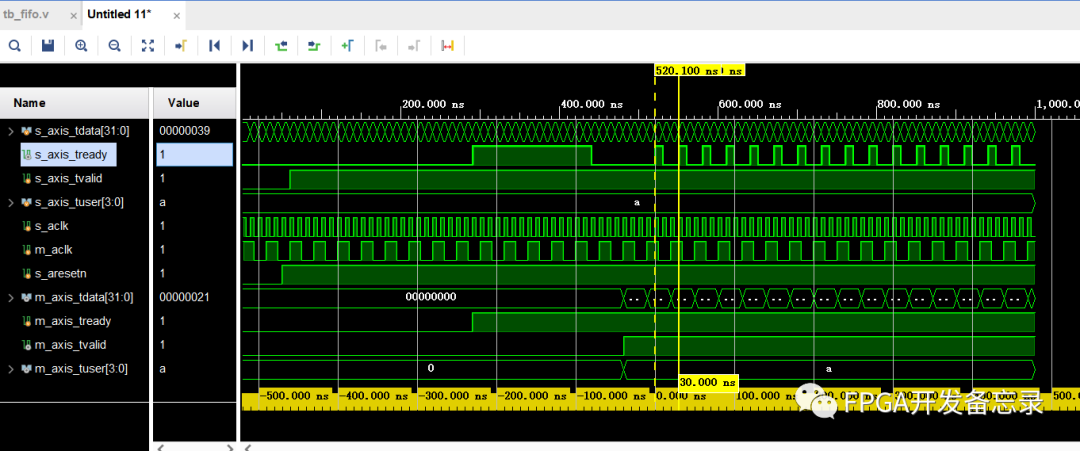1080x451 pixels.
Task: Click the Zoom Fit icon
Action: click(148, 46)
